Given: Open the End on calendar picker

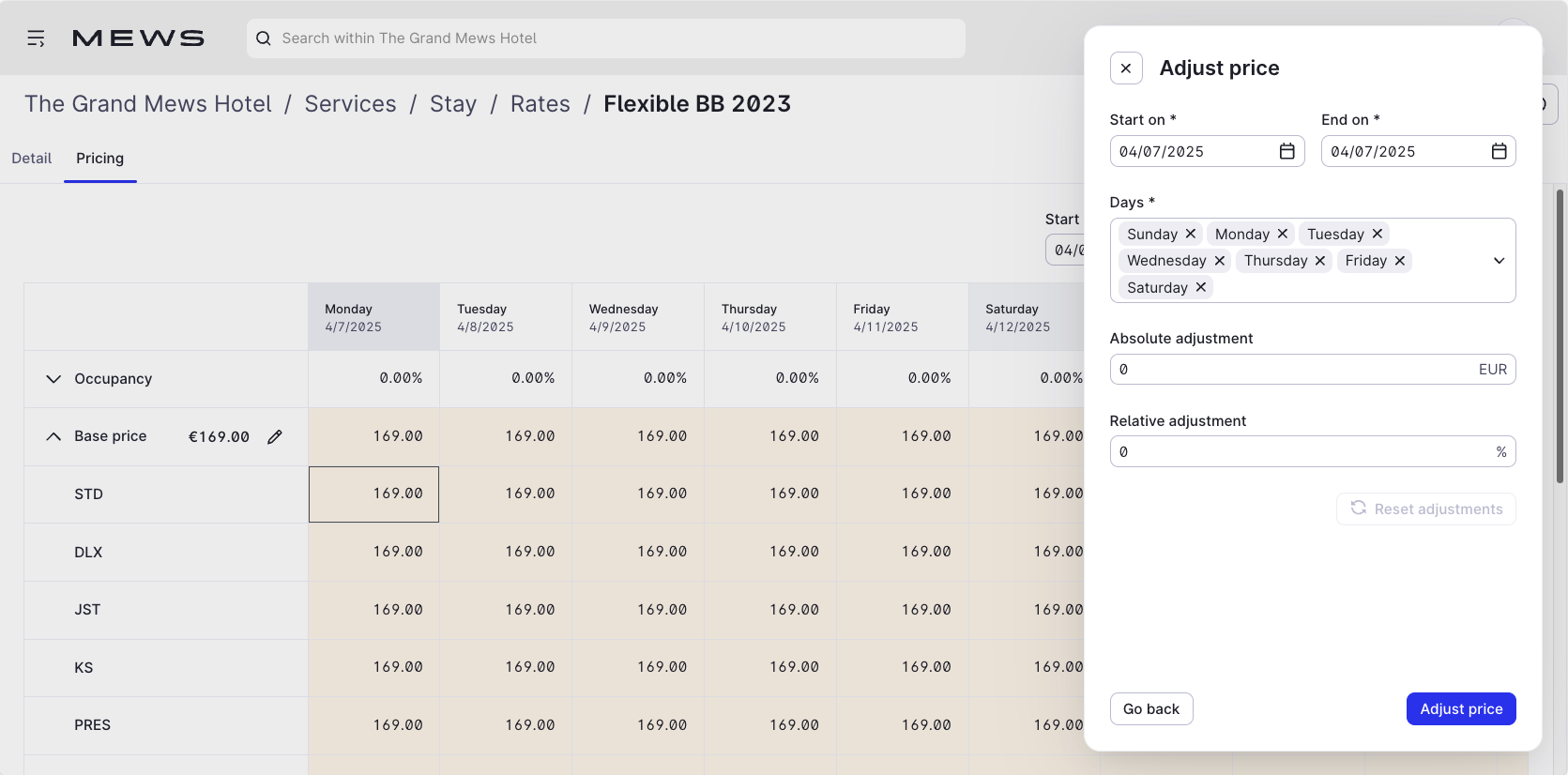Looking at the screenshot, I should (x=1499, y=151).
